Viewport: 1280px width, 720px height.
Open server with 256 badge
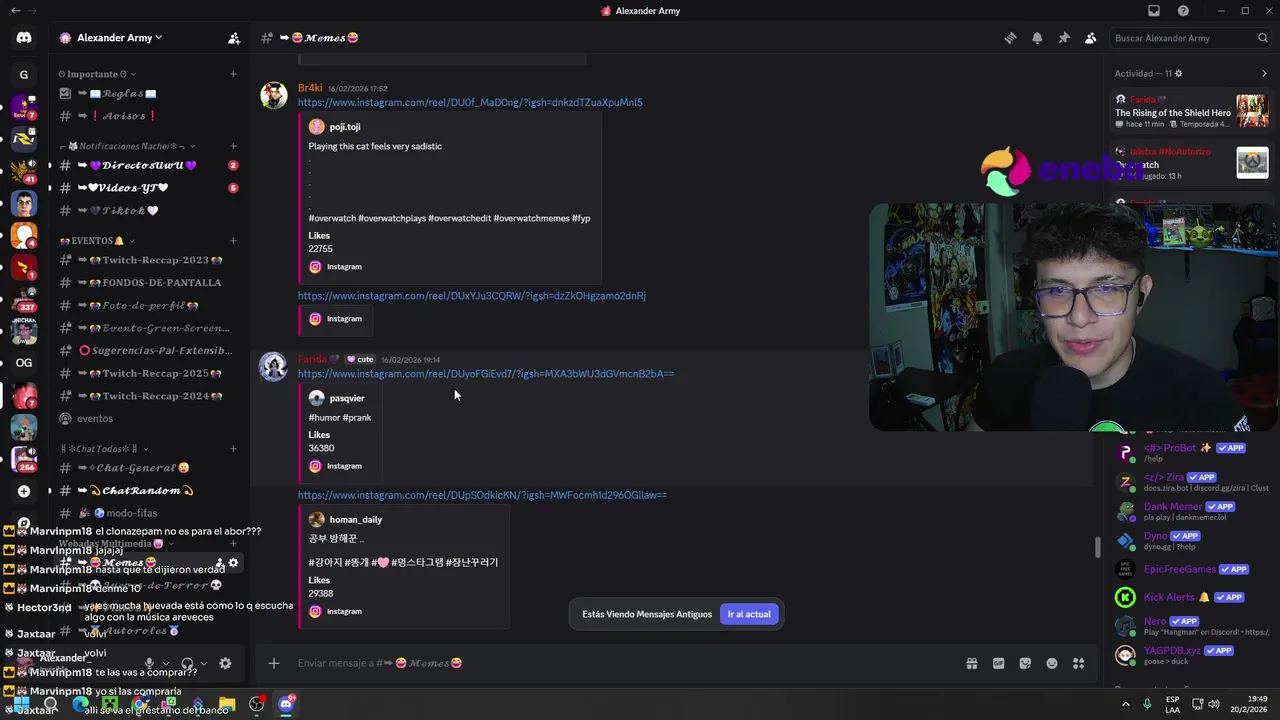point(24,459)
